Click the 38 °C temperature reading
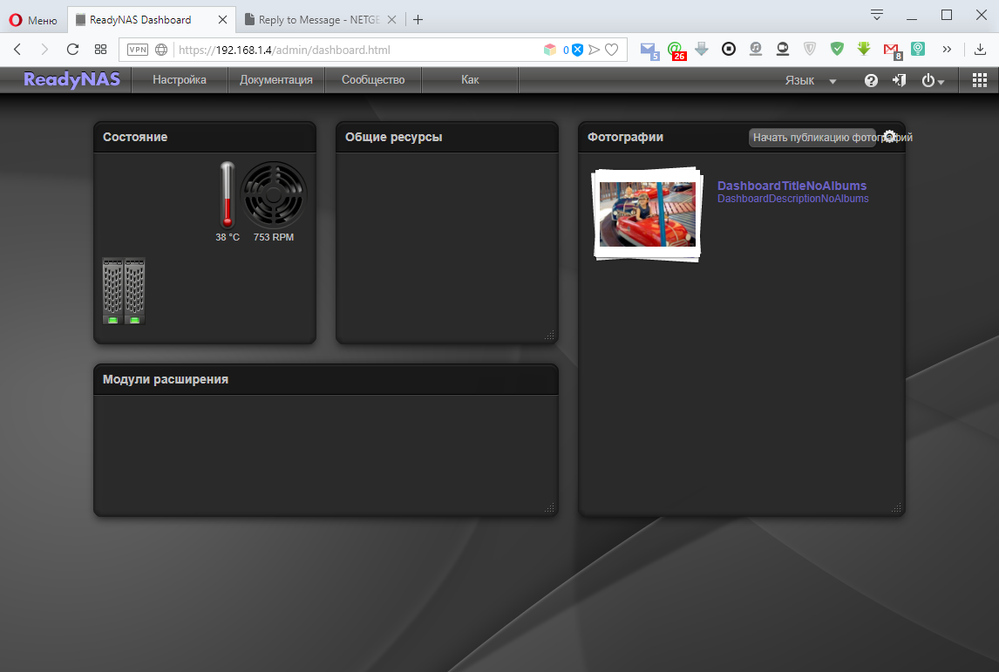The width and height of the screenshot is (999, 672). click(227, 237)
